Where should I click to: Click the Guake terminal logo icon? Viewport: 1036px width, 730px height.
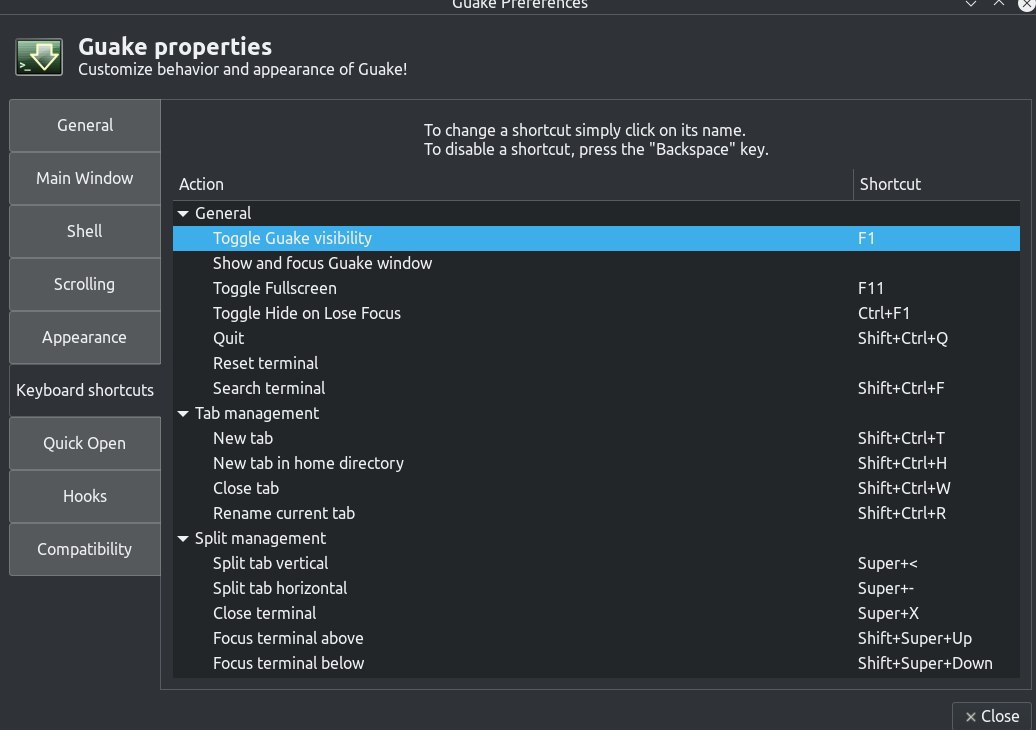tap(40, 57)
